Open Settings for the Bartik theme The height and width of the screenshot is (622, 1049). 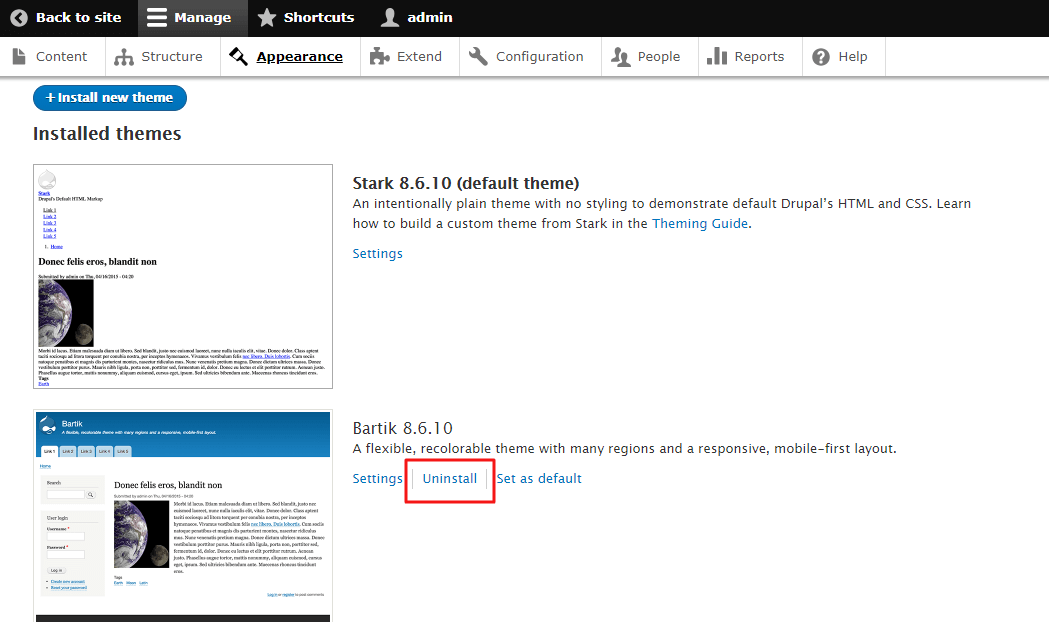(377, 478)
